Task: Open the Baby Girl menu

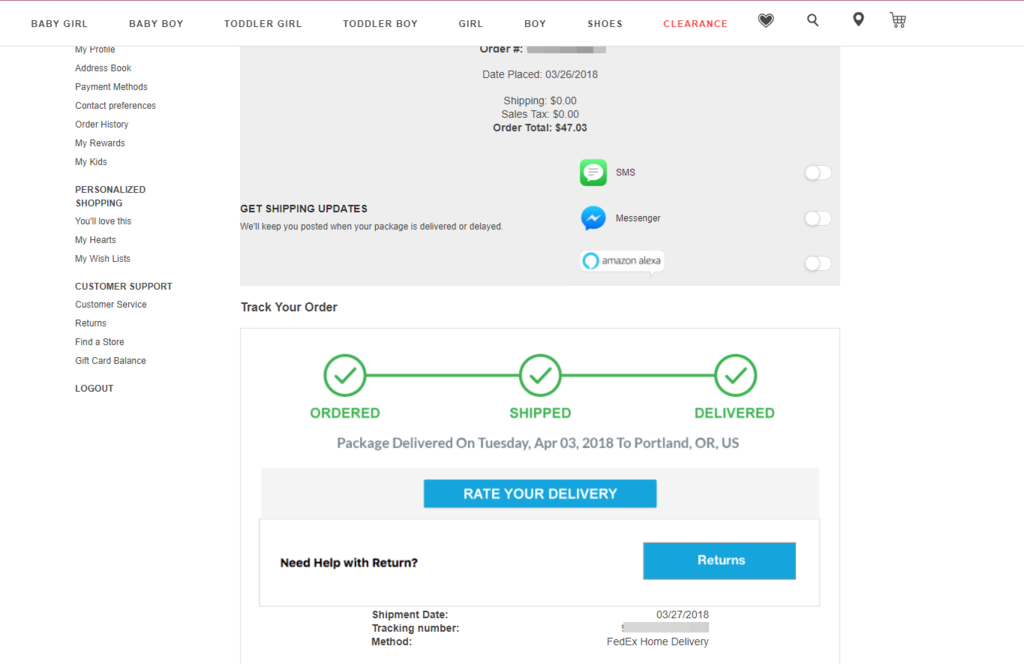Action: coord(60,23)
